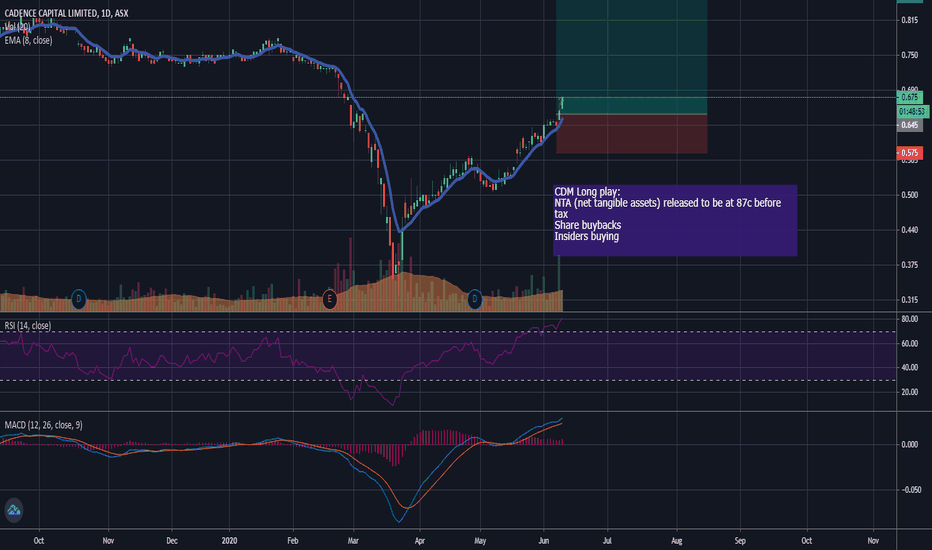Click the 40.00 RSI scale value

click(x=909, y=368)
